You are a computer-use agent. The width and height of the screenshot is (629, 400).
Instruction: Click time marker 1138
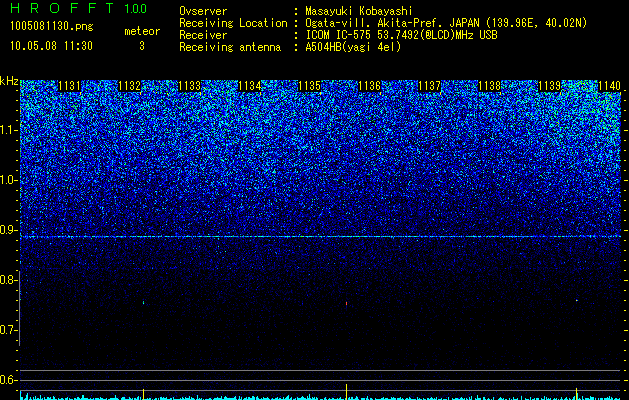[x=490, y=86]
